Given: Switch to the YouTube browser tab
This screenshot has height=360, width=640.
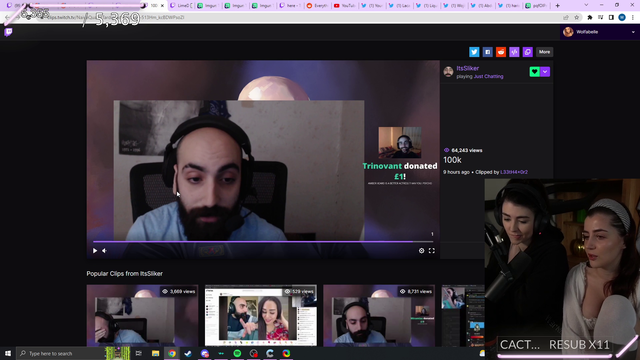Looking at the screenshot, I should pyautogui.click(x=345, y=6).
